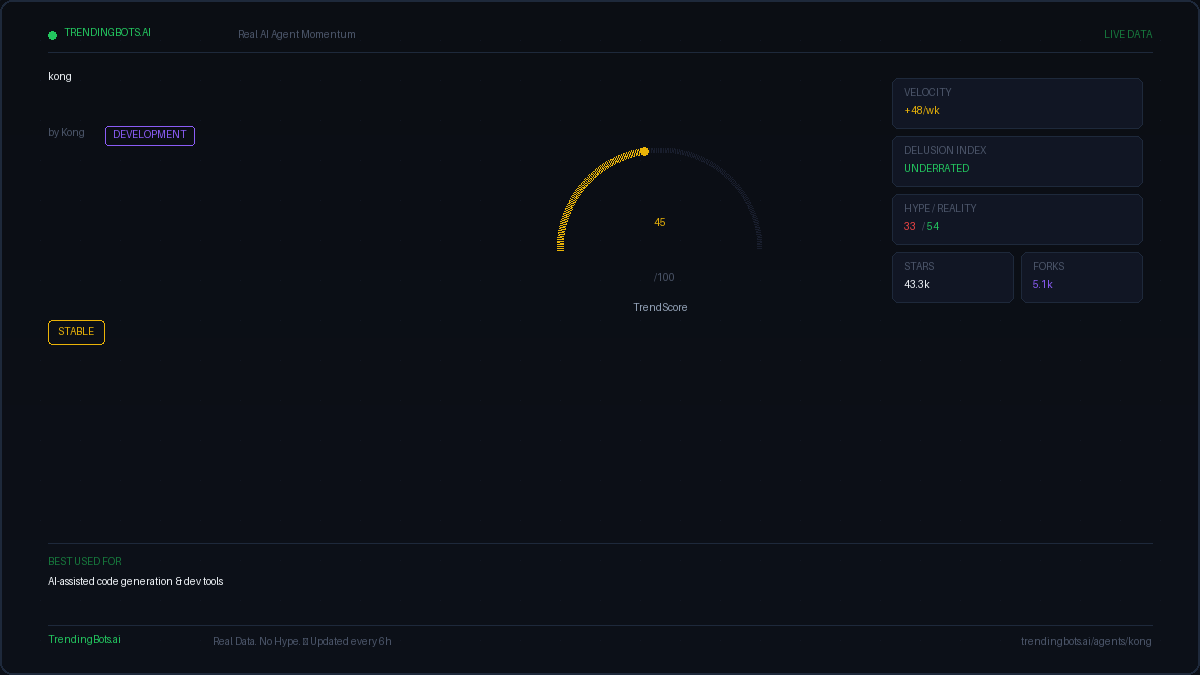Click the red hype value 33
The height and width of the screenshot is (675, 1200).
tap(910, 226)
